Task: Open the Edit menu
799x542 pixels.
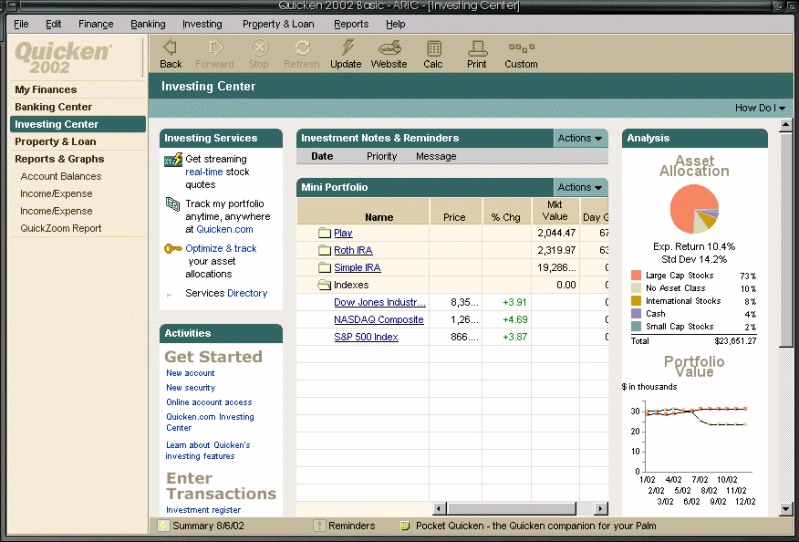Action: [53, 24]
